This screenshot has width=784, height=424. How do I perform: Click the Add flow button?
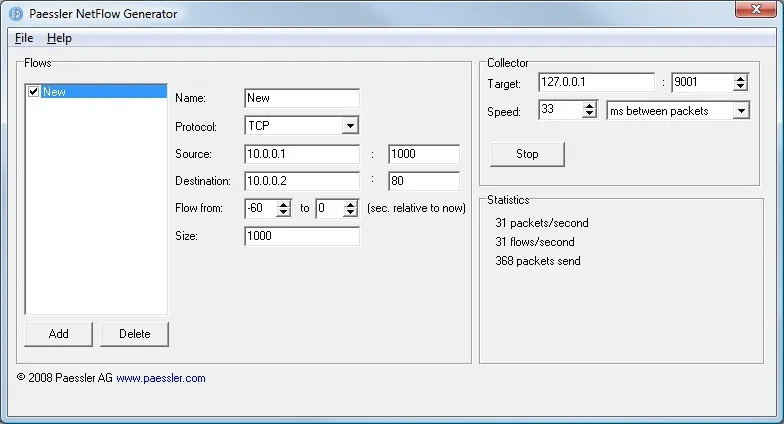click(x=58, y=334)
